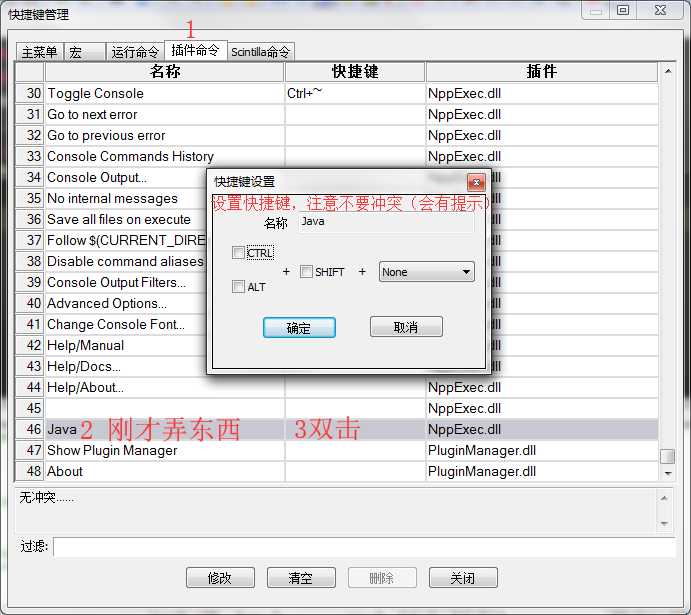Cancel with the 取消 button
Viewport: 691px width, 615px height.
406,327
